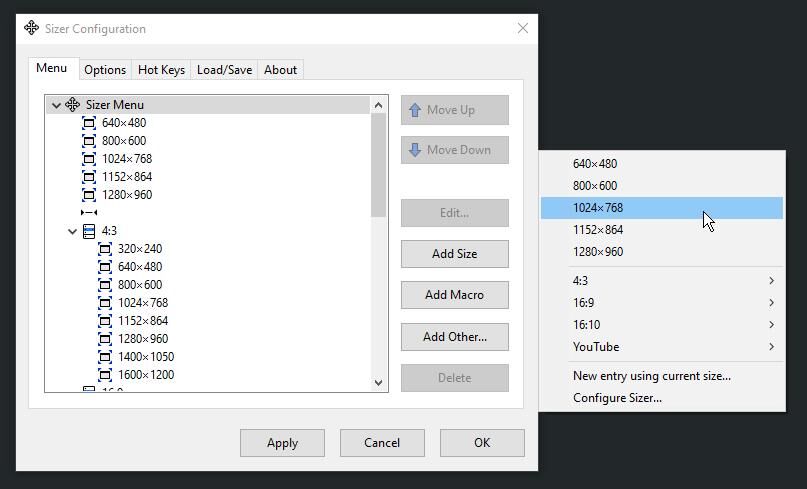
Task: Choose 1152×864 from the popup menu
Action: [x=598, y=230]
